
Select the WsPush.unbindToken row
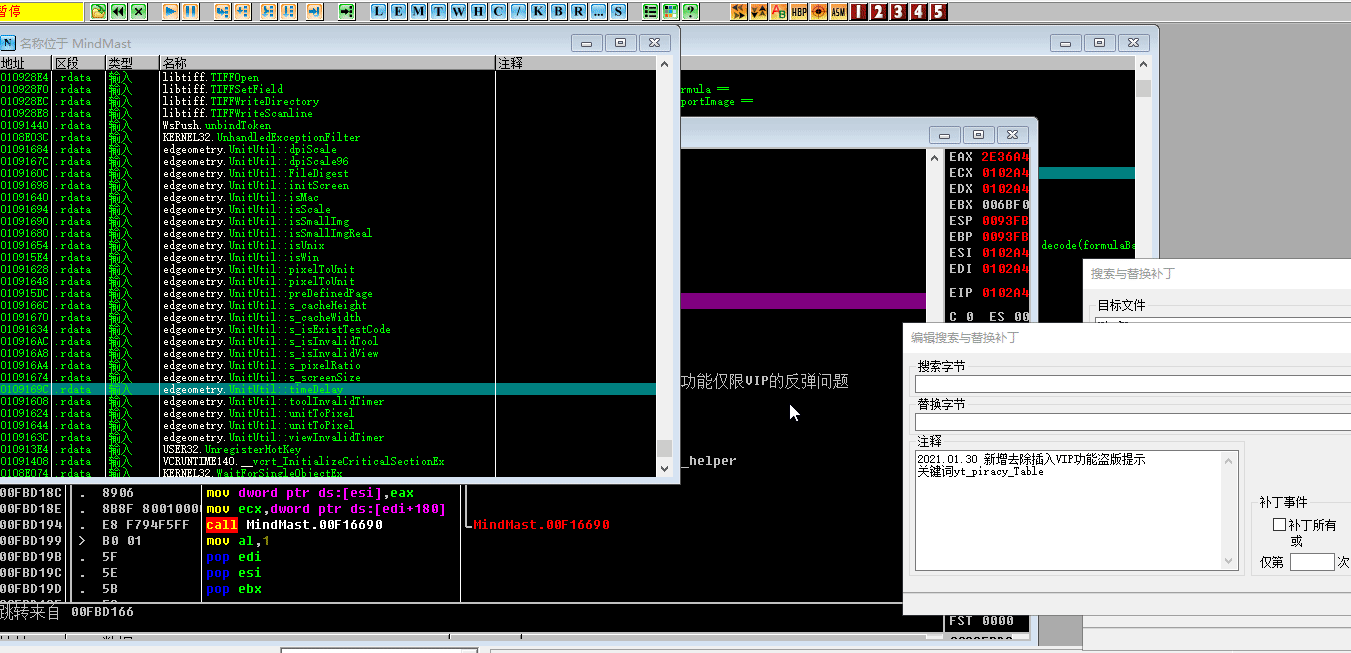point(328,125)
